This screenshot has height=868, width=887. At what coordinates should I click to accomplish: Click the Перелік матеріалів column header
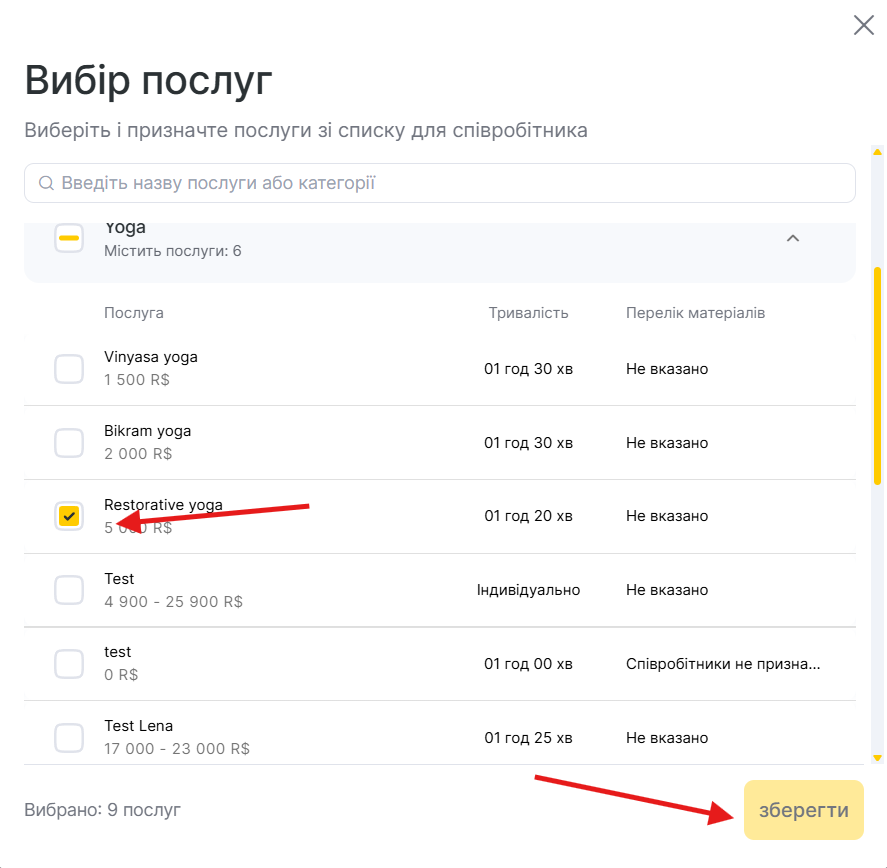(695, 313)
